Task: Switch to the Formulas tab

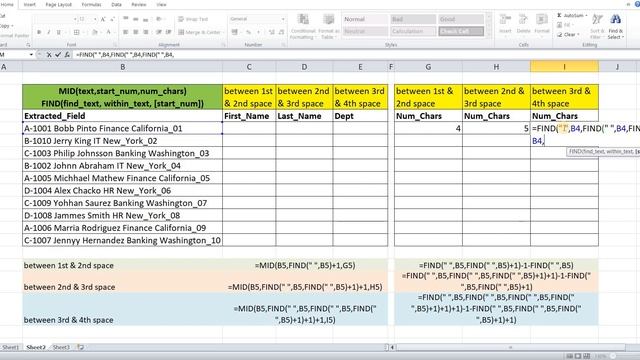Action: [91, 4]
